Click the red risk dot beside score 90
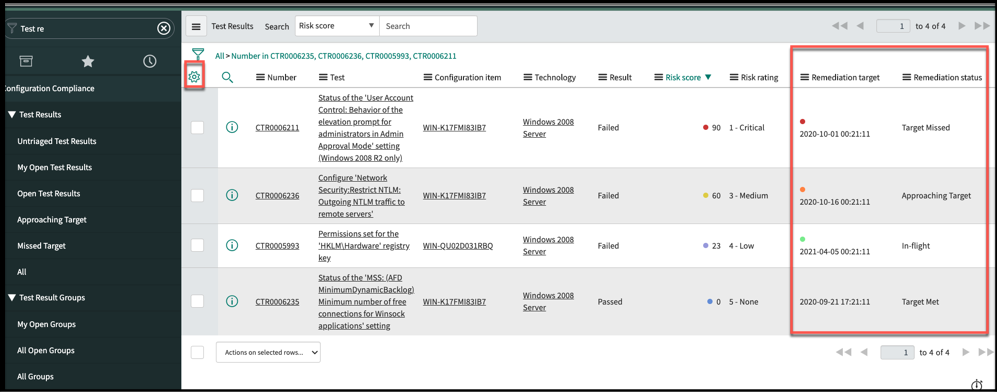997x392 pixels. 706,128
